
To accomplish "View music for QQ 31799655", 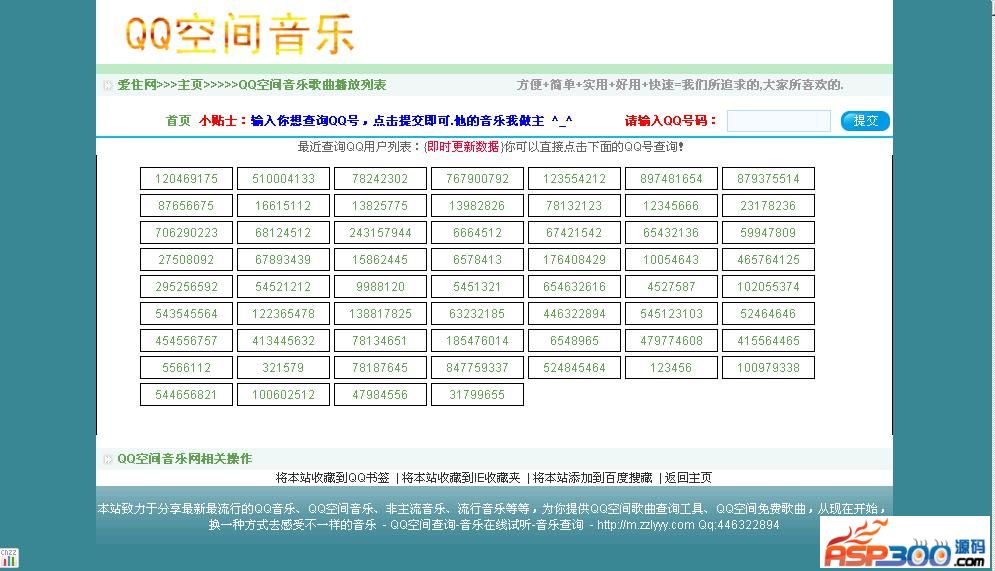I will (478, 395).
